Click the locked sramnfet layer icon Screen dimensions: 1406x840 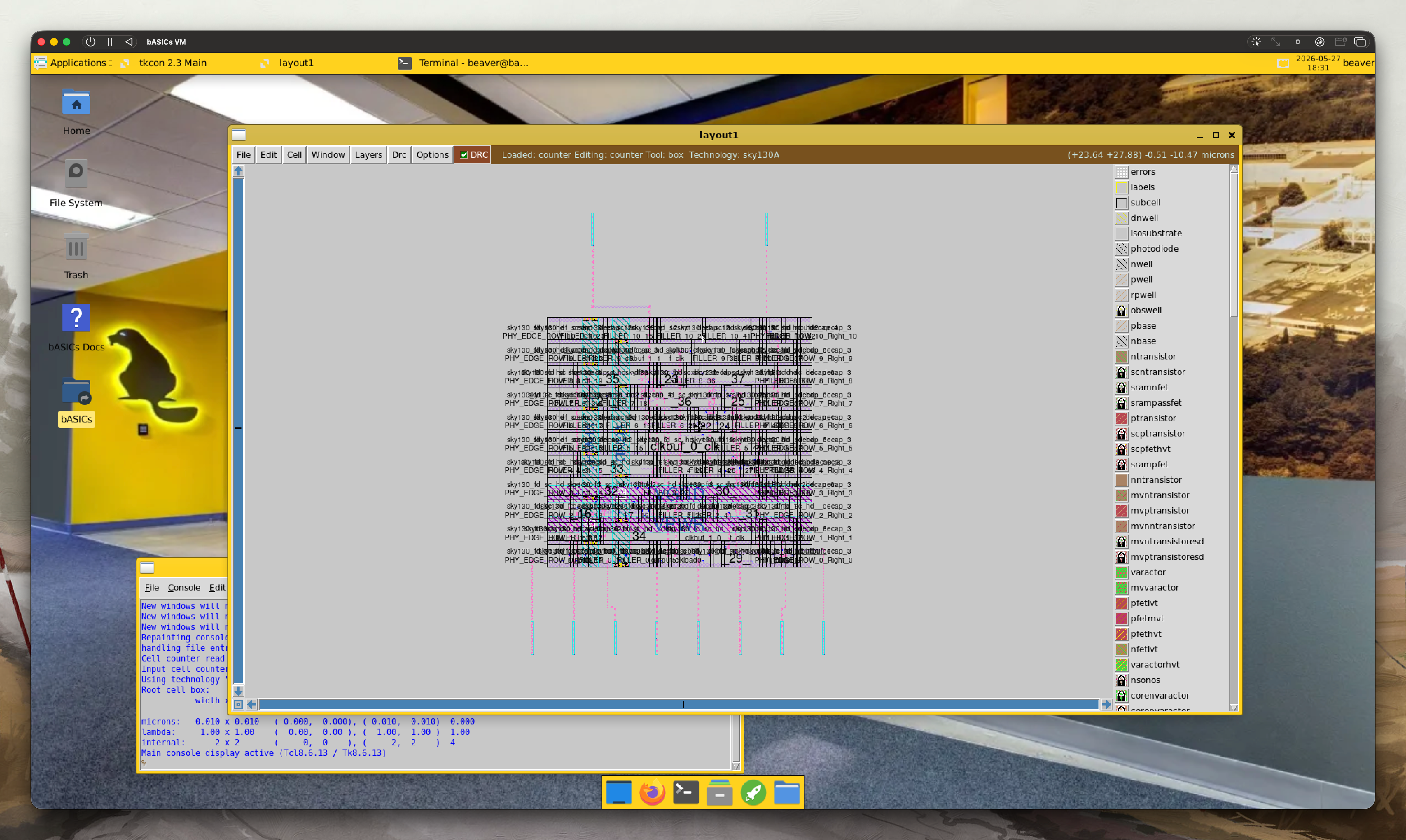pyautogui.click(x=1121, y=387)
